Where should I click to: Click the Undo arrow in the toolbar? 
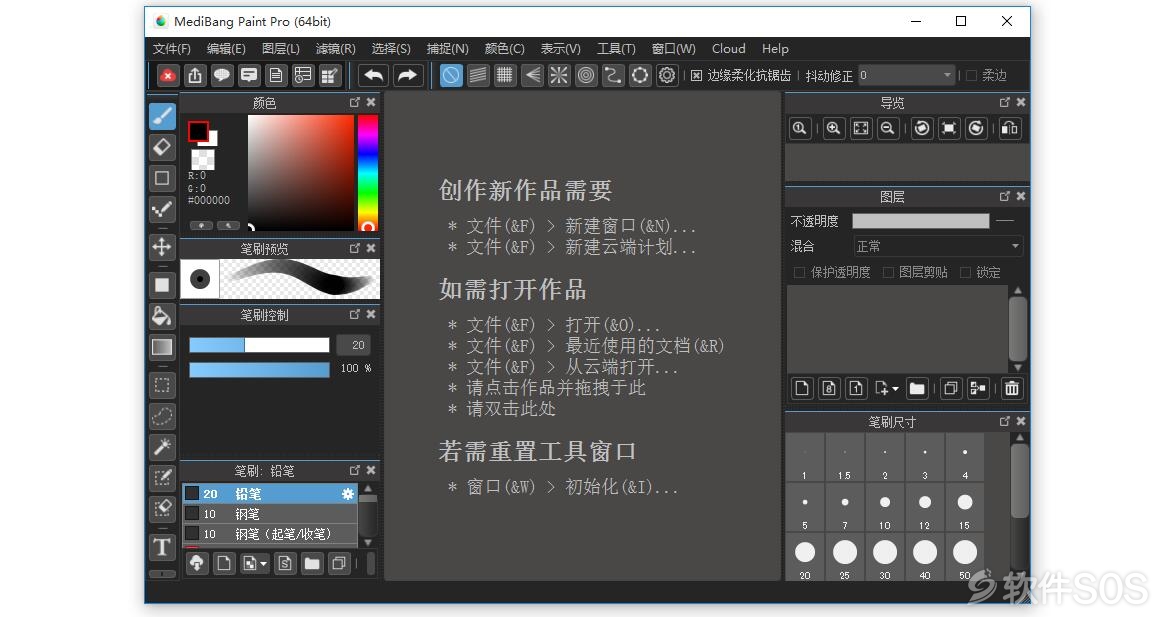point(374,75)
